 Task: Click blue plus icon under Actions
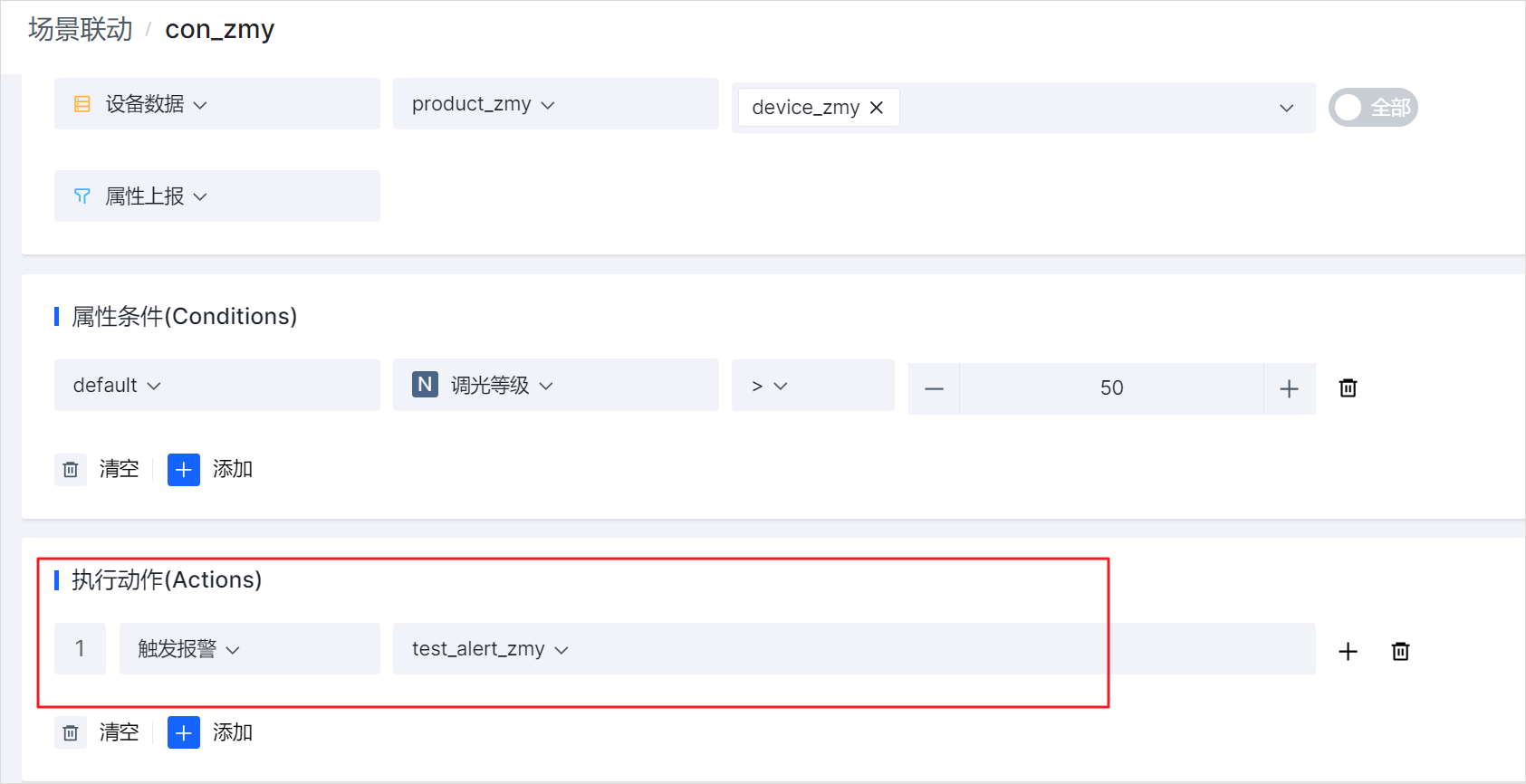184,733
